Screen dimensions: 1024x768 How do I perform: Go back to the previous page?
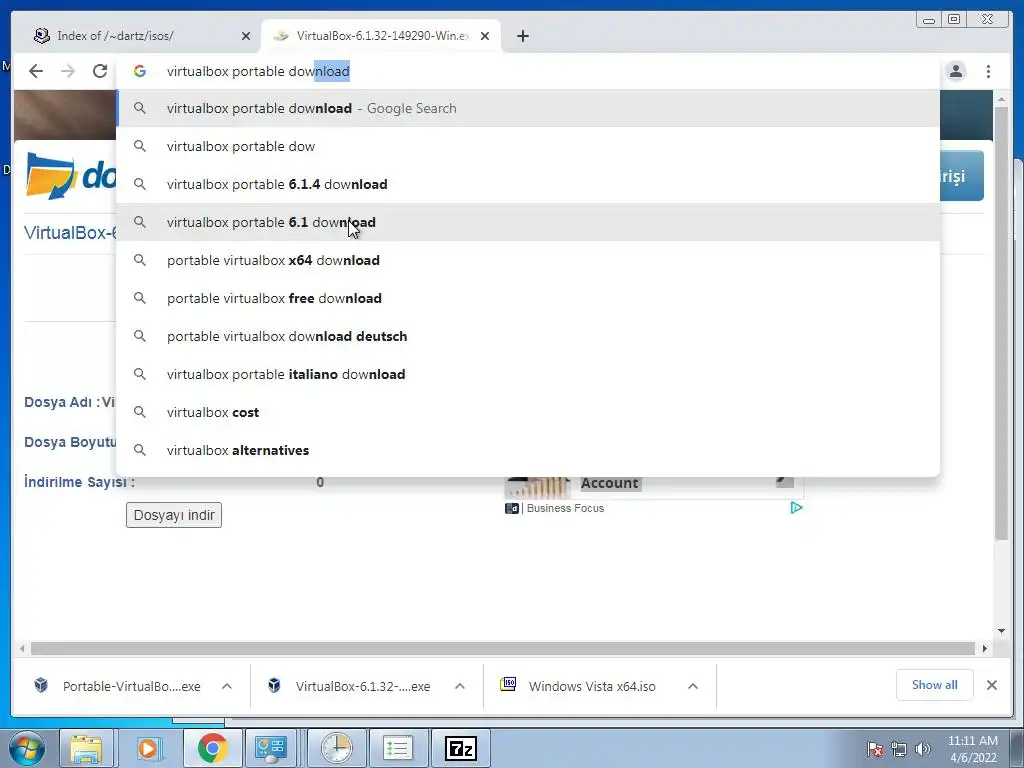click(x=36, y=71)
